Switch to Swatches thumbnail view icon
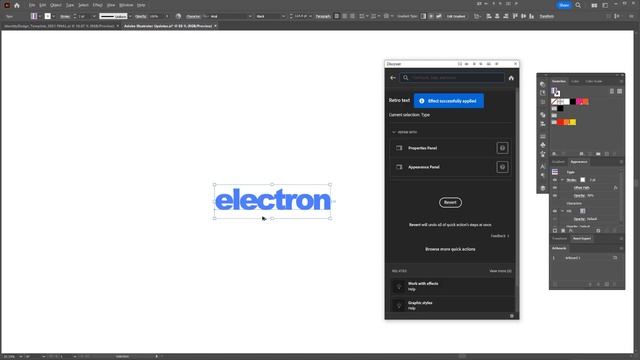 [x=619, y=91]
